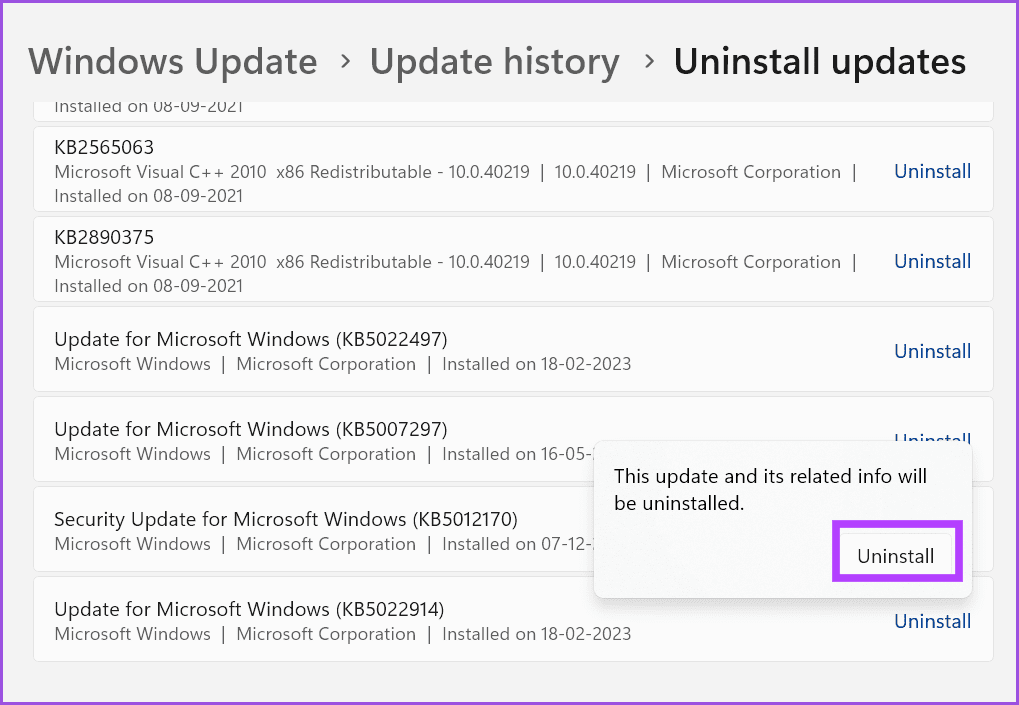Uninstall the KB5022914 Windows update
Image resolution: width=1019 pixels, height=705 pixels.
(x=932, y=622)
